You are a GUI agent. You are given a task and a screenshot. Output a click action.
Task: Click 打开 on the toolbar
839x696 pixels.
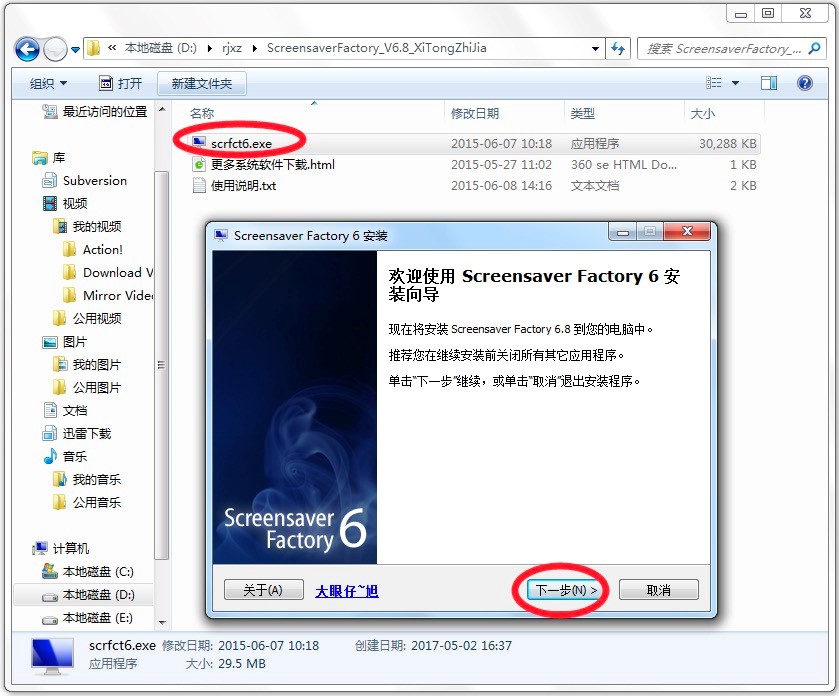coord(121,84)
